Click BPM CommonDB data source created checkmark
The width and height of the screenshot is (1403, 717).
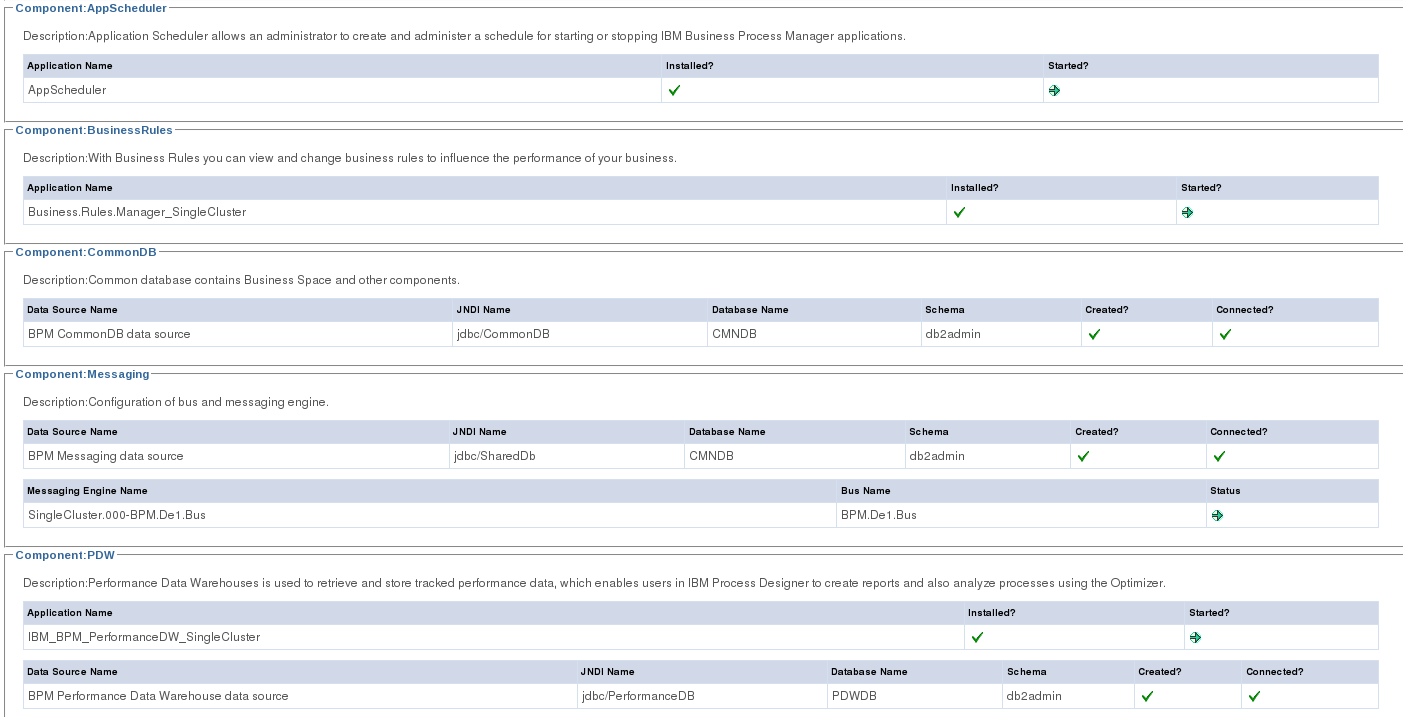1094,334
